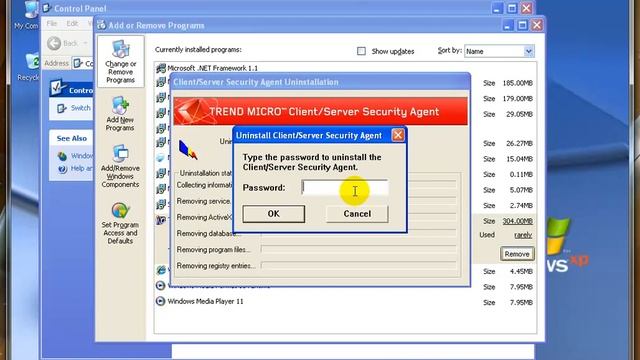This screenshot has height=360, width=640.
Task: Open Add/Remove Windows Components
Action: coord(120,167)
